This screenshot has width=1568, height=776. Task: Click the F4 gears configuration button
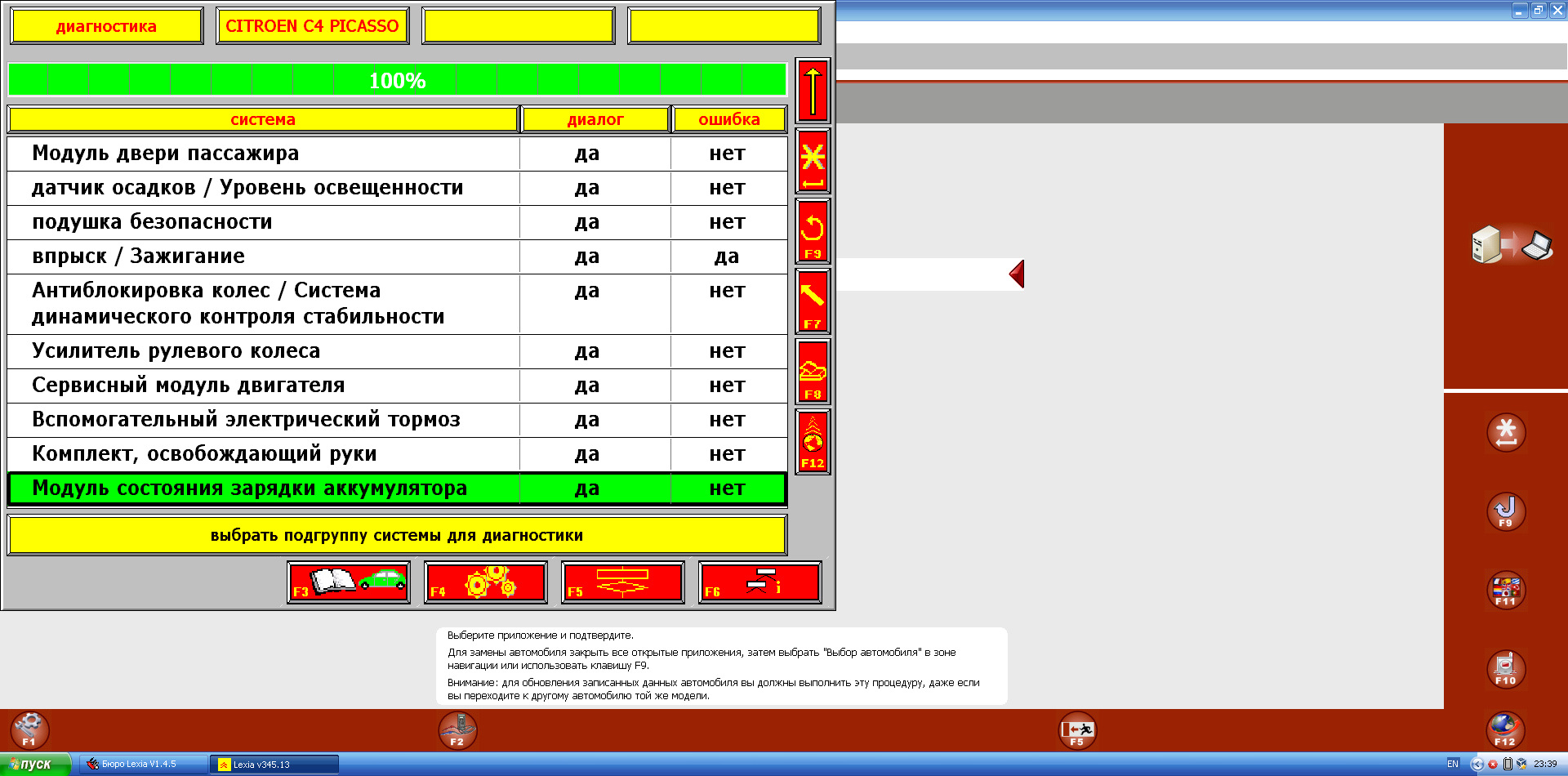[486, 582]
